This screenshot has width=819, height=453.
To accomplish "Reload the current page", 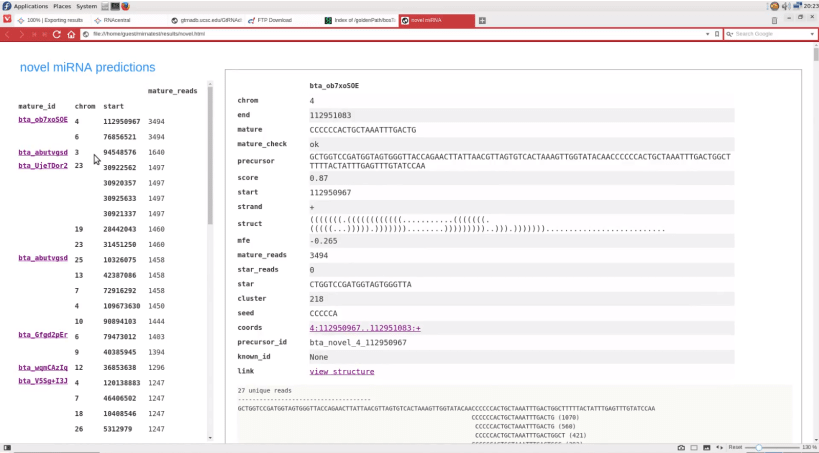I will (x=57, y=34).
